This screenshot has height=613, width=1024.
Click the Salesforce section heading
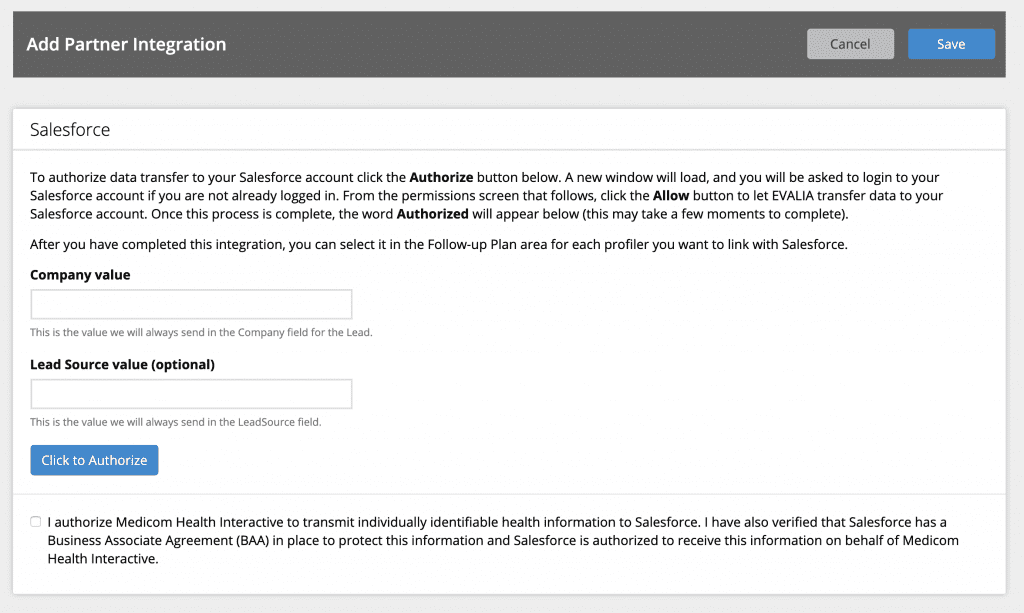(x=70, y=129)
